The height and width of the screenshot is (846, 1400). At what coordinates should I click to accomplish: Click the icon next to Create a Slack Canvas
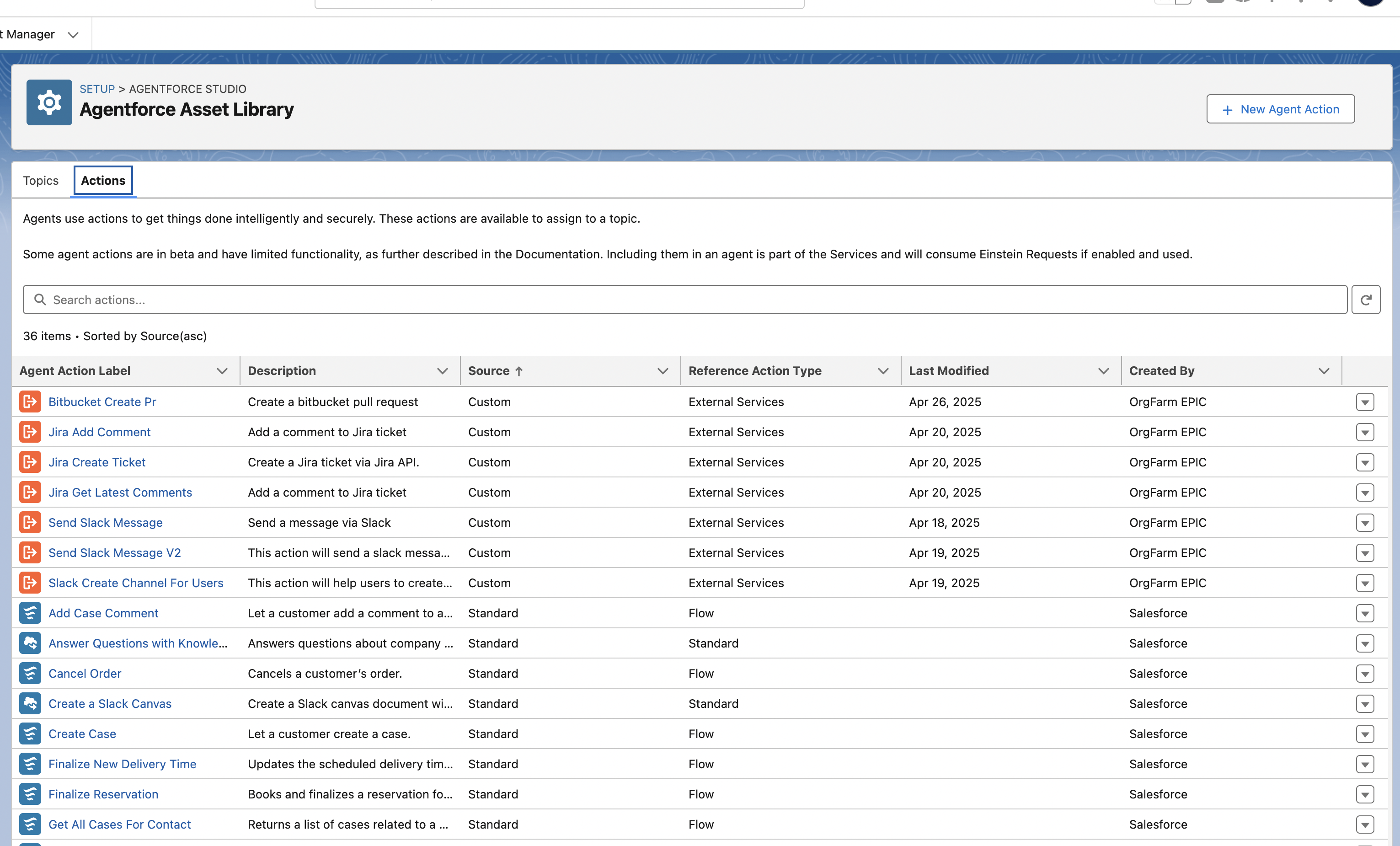click(x=30, y=703)
